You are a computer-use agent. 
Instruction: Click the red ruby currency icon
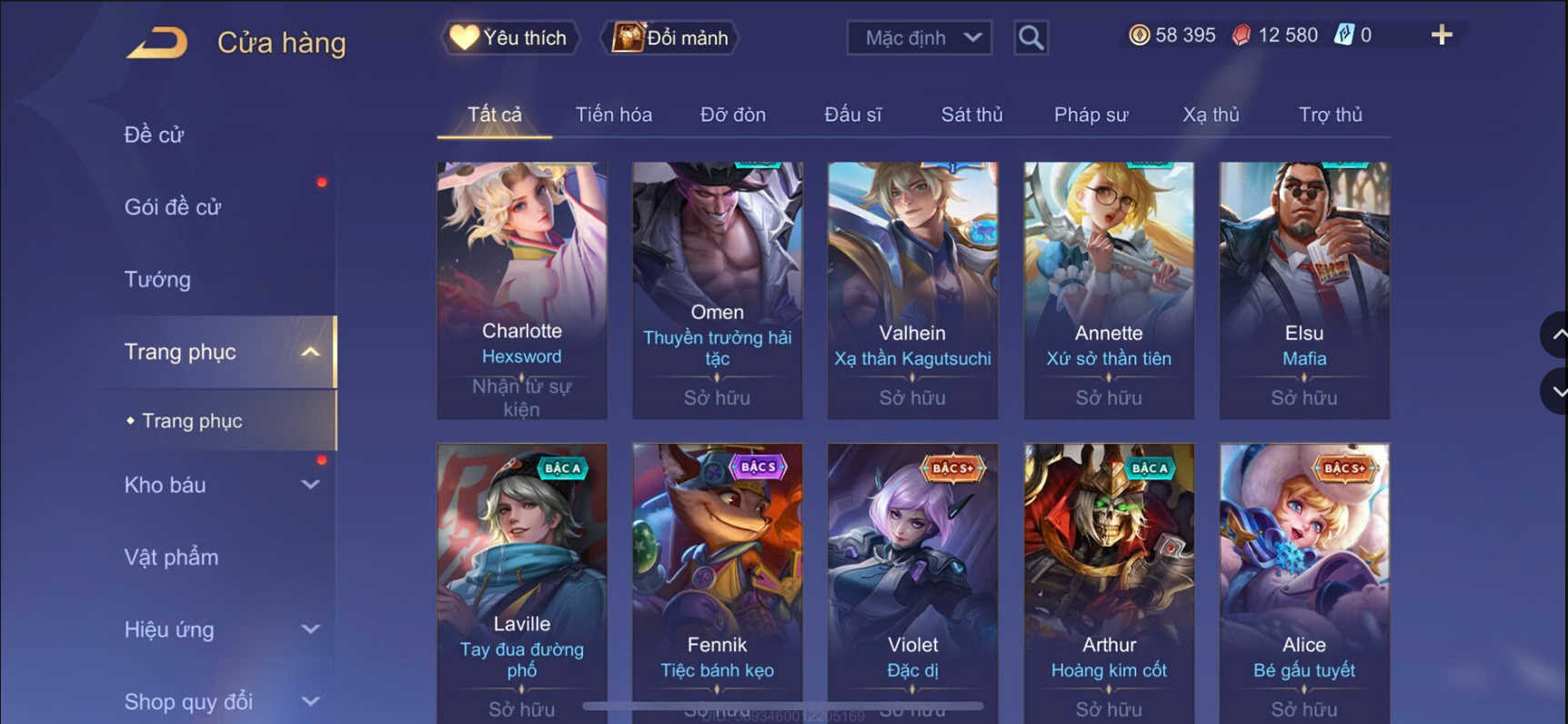pyautogui.click(x=1241, y=35)
